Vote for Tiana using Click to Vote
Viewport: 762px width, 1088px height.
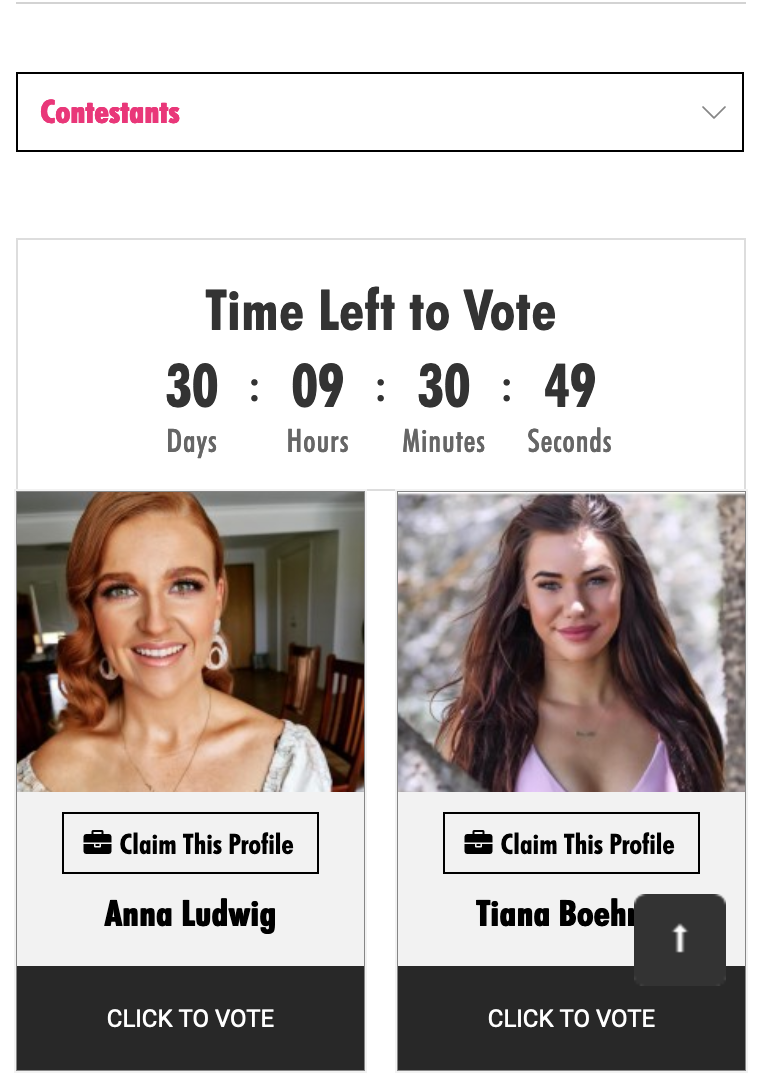coord(571,1018)
